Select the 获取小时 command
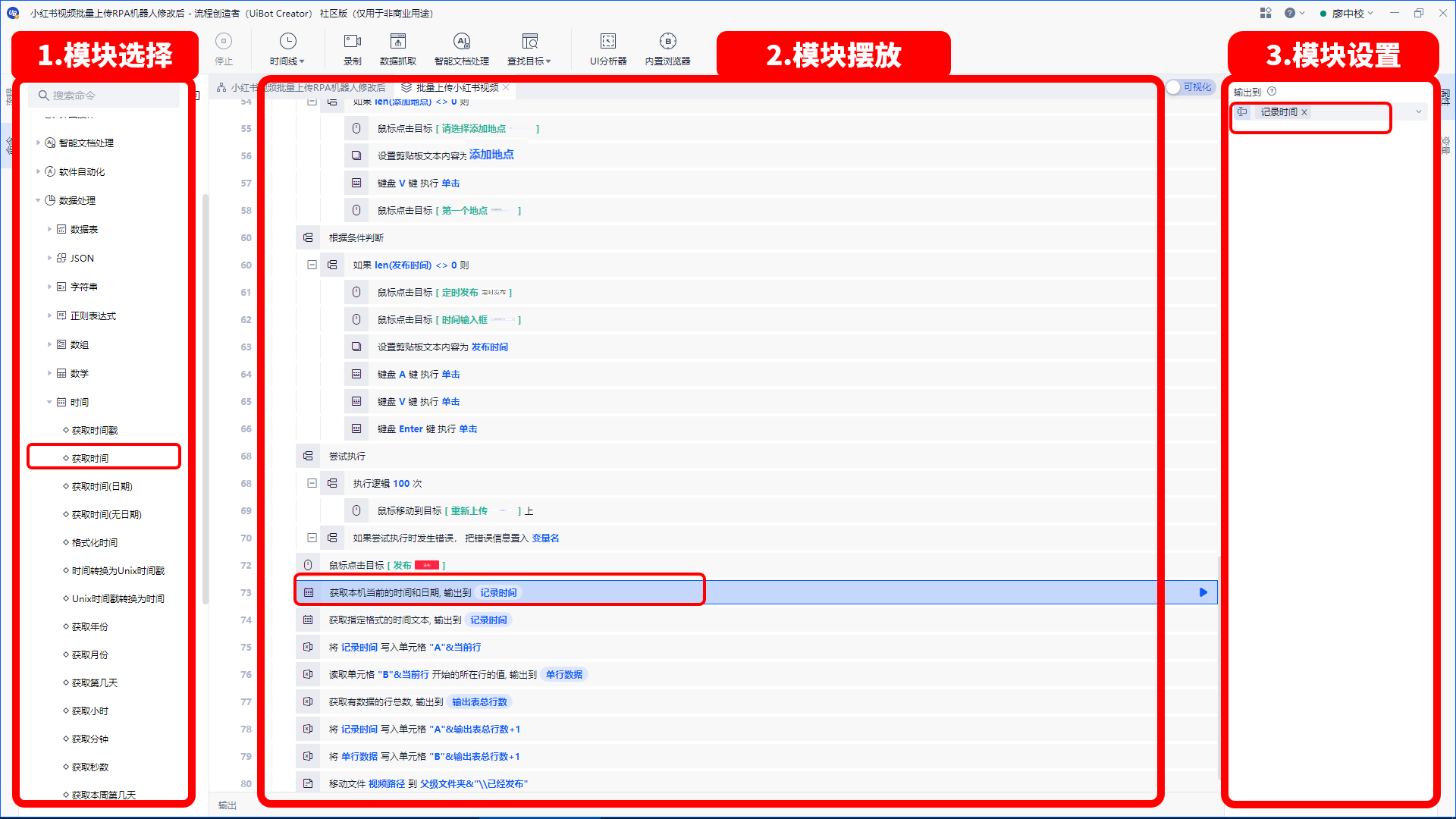The image size is (1456, 819). coord(90,711)
